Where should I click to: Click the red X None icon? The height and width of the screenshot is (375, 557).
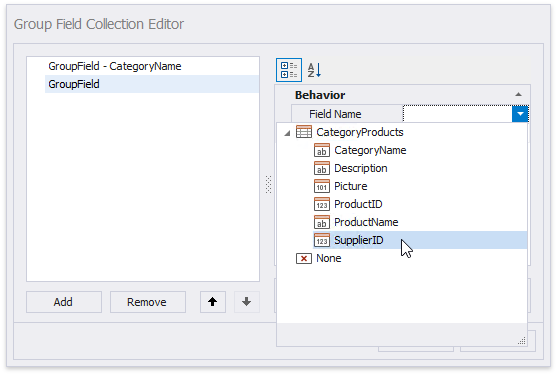coord(304,258)
